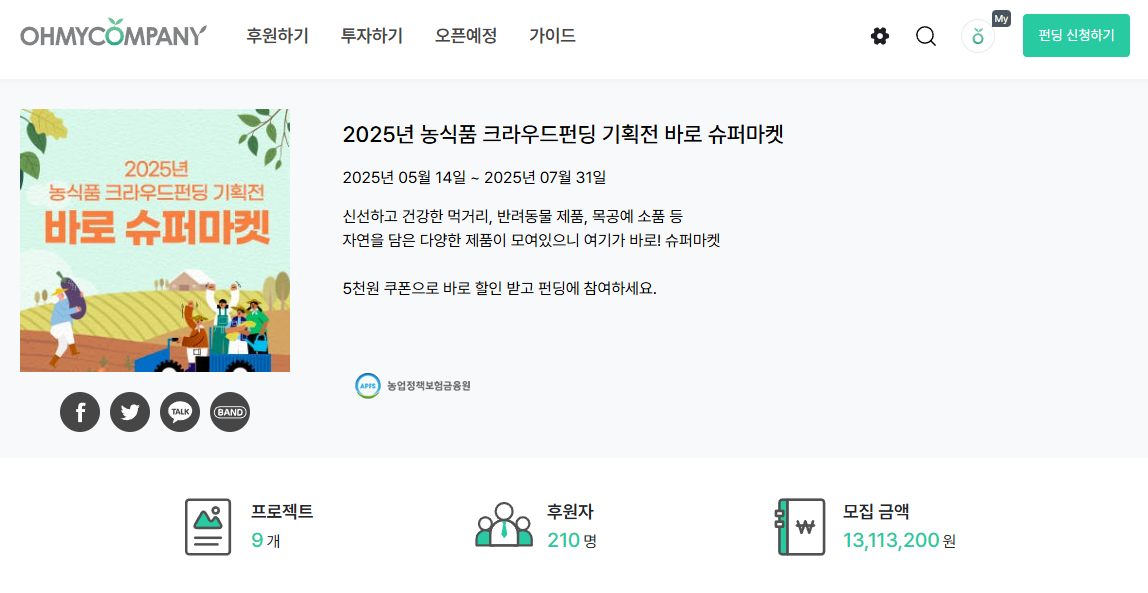Click the 펀딩 신청하기 button
Screen dimensions: 1148x593
tap(1076, 35)
